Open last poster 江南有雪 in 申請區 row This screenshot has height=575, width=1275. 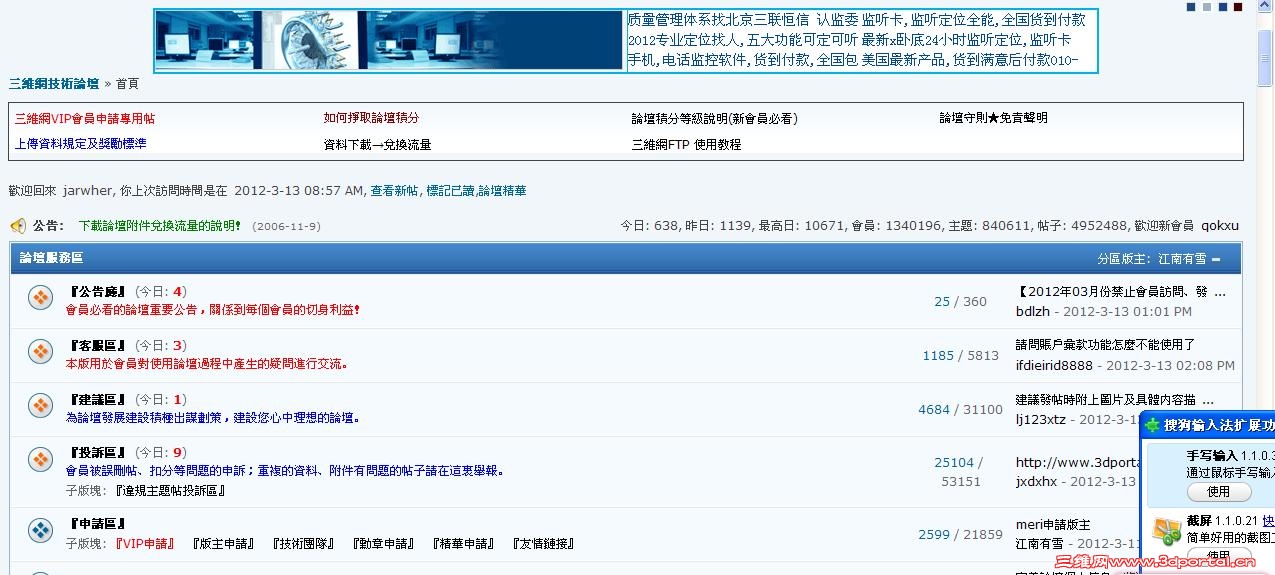[1040, 544]
